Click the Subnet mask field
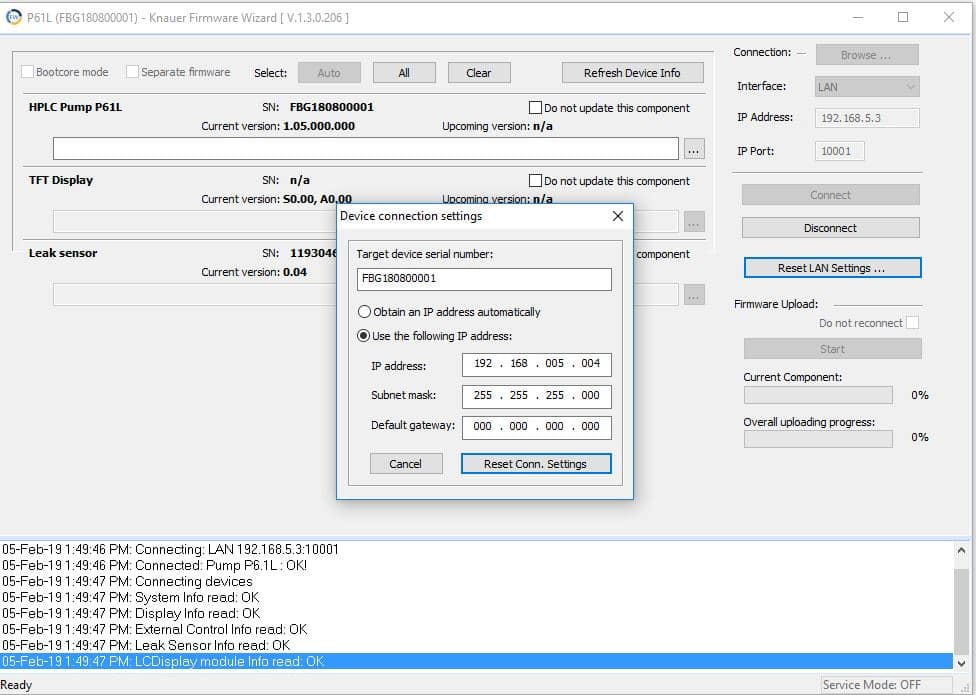 tap(537, 396)
